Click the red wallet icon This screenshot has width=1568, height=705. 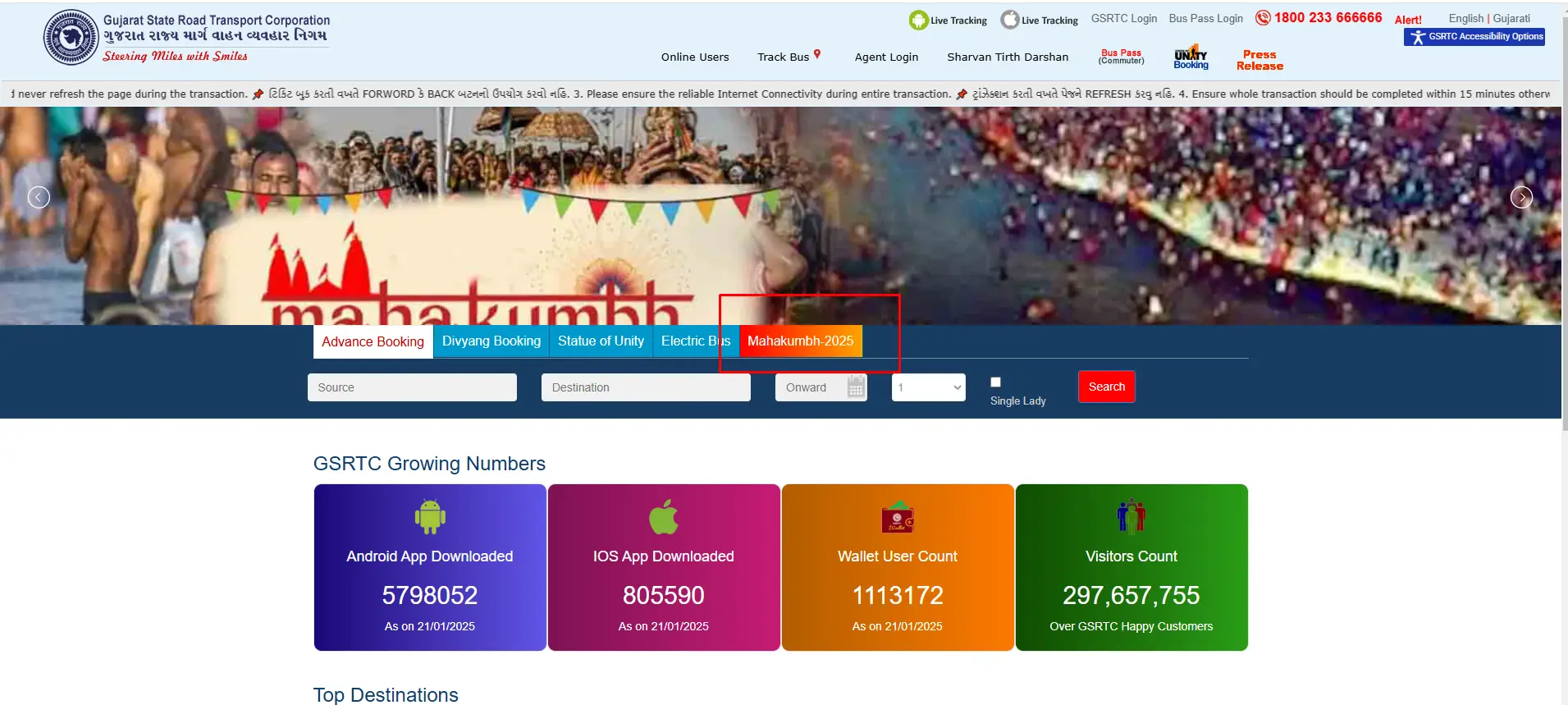(x=898, y=517)
